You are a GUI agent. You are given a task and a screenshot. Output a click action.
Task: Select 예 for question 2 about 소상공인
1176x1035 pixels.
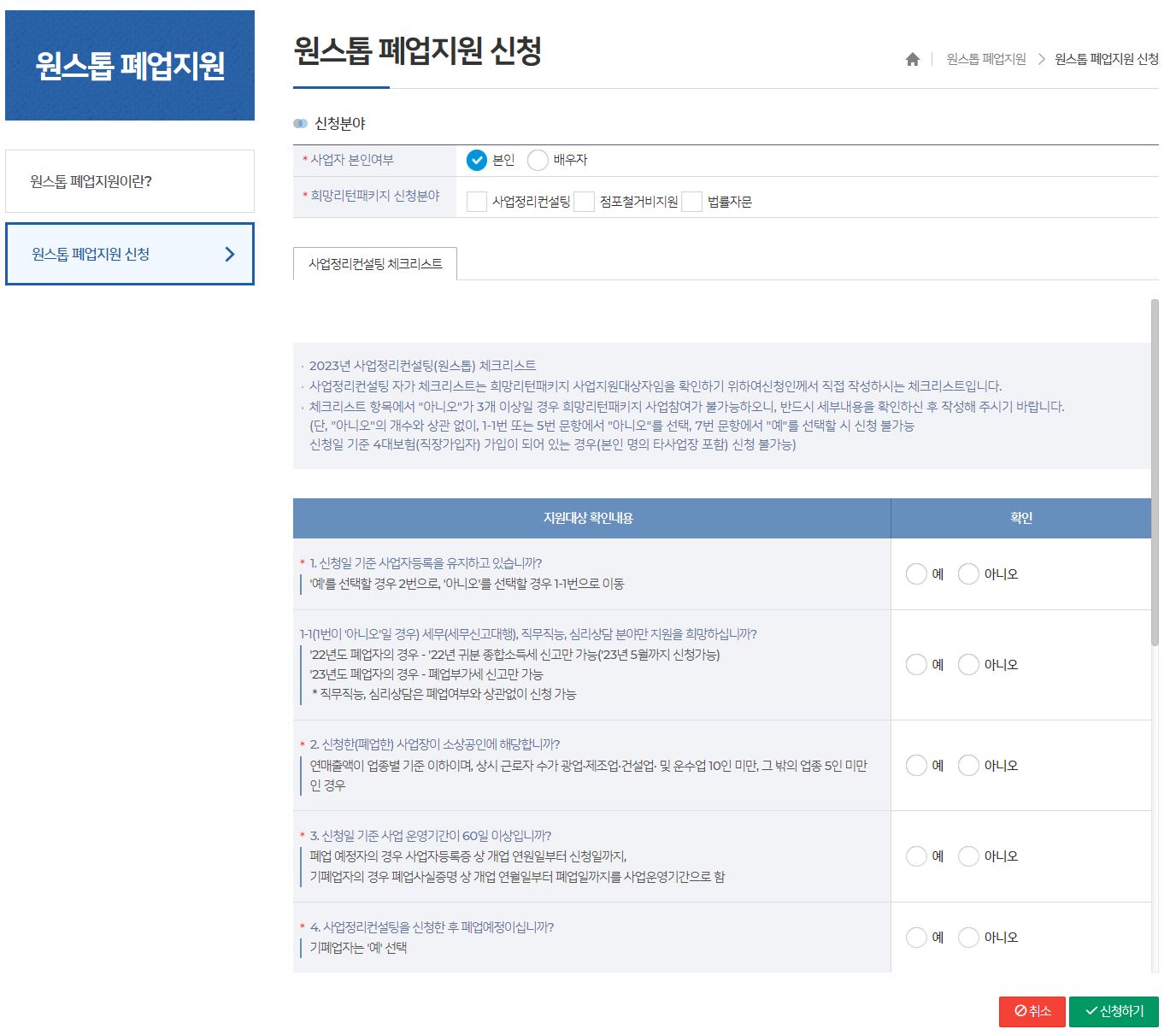(917, 765)
